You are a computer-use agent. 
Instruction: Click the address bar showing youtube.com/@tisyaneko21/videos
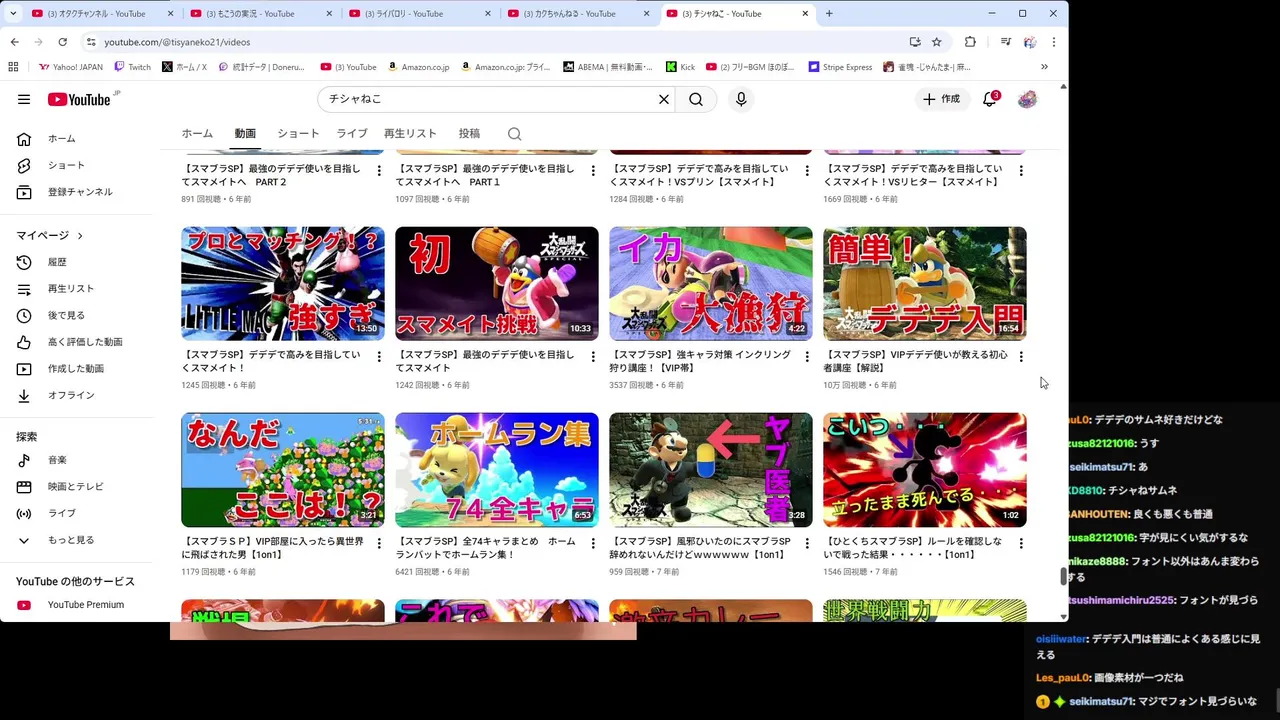point(490,42)
